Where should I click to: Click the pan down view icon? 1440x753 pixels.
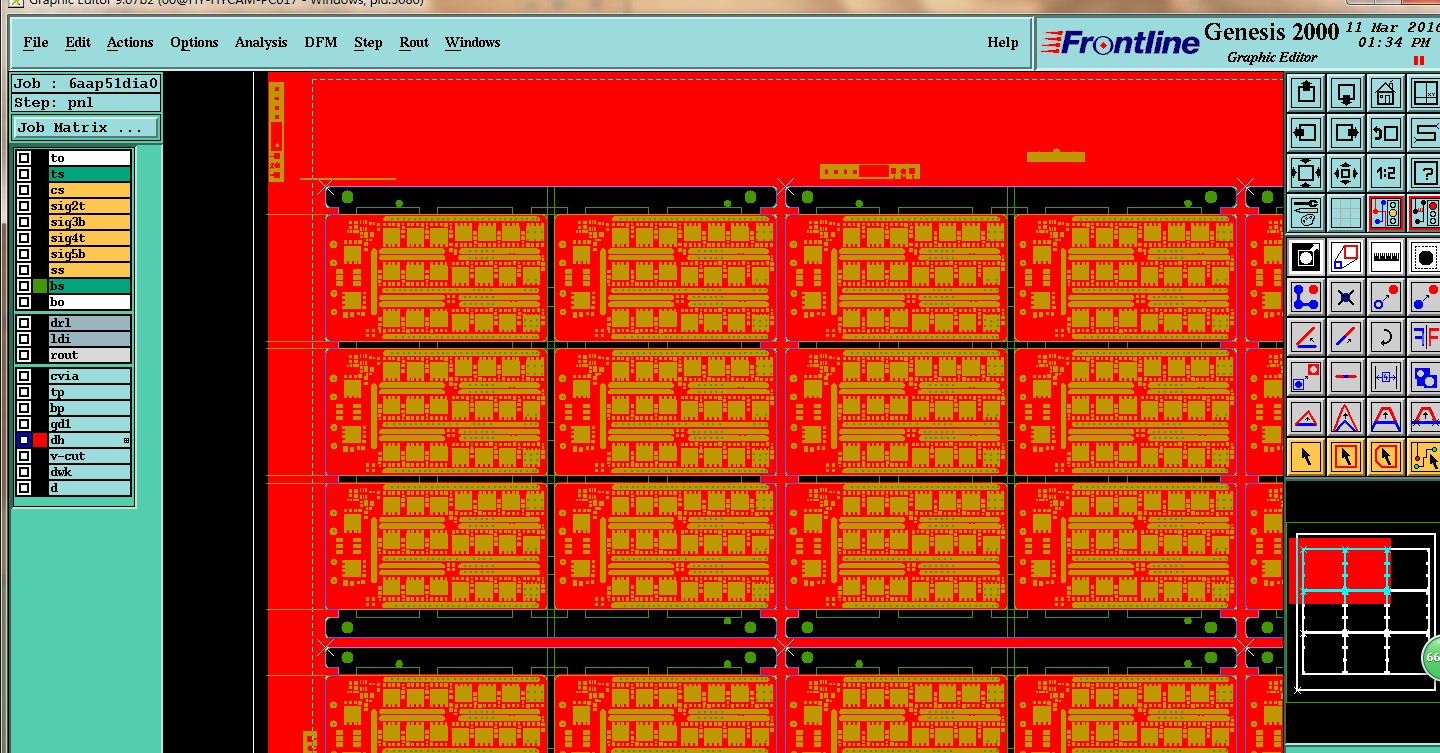(x=1346, y=94)
